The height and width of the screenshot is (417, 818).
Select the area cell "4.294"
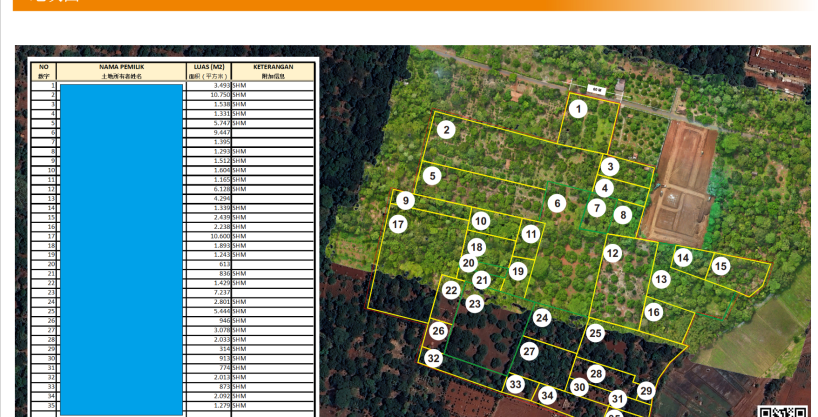coord(222,198)
